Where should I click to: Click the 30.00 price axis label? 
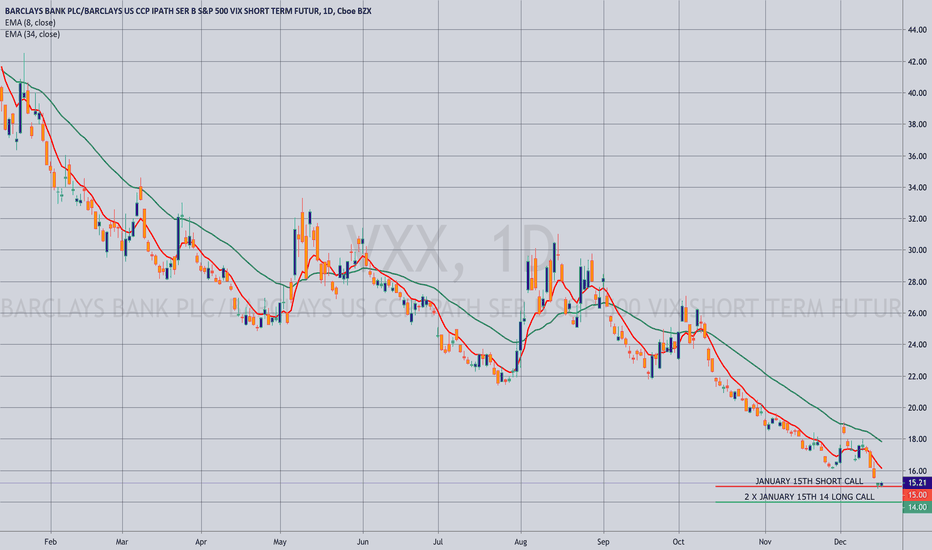[917, 250]
